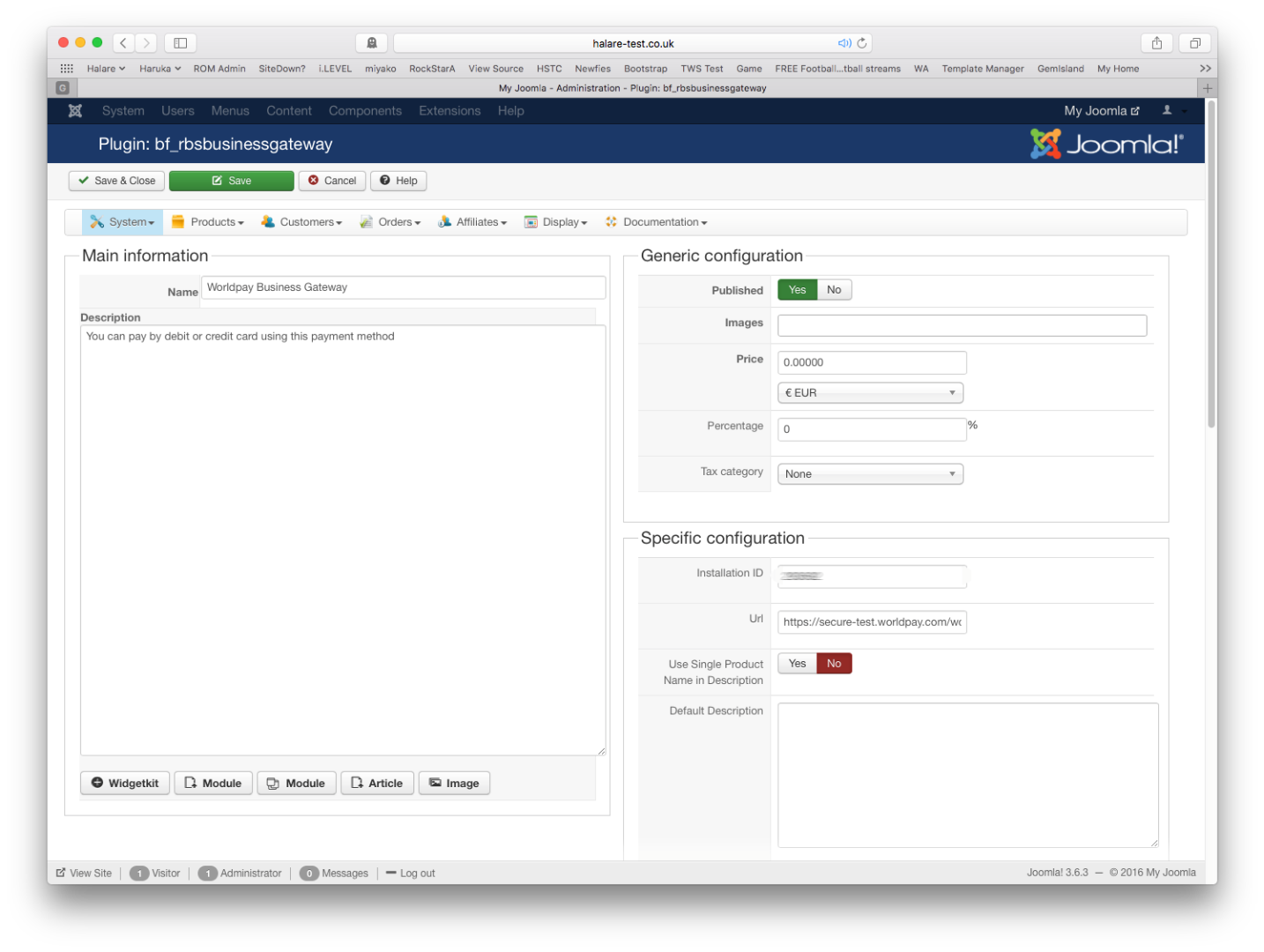This screenshot has width=1264, height=952.
Task: Open the Extensions menu
Action: click(450, 111)
